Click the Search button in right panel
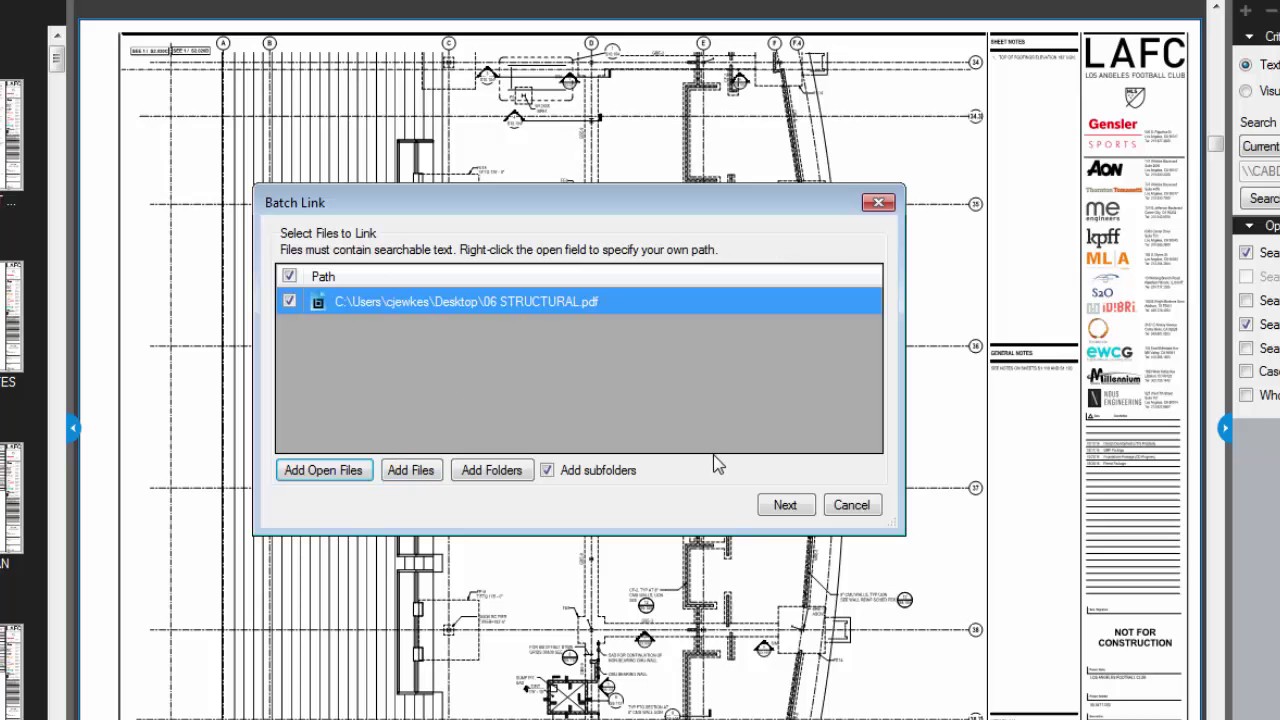Viewport: 1280px width, 720px height. (x=1261, y=198)
